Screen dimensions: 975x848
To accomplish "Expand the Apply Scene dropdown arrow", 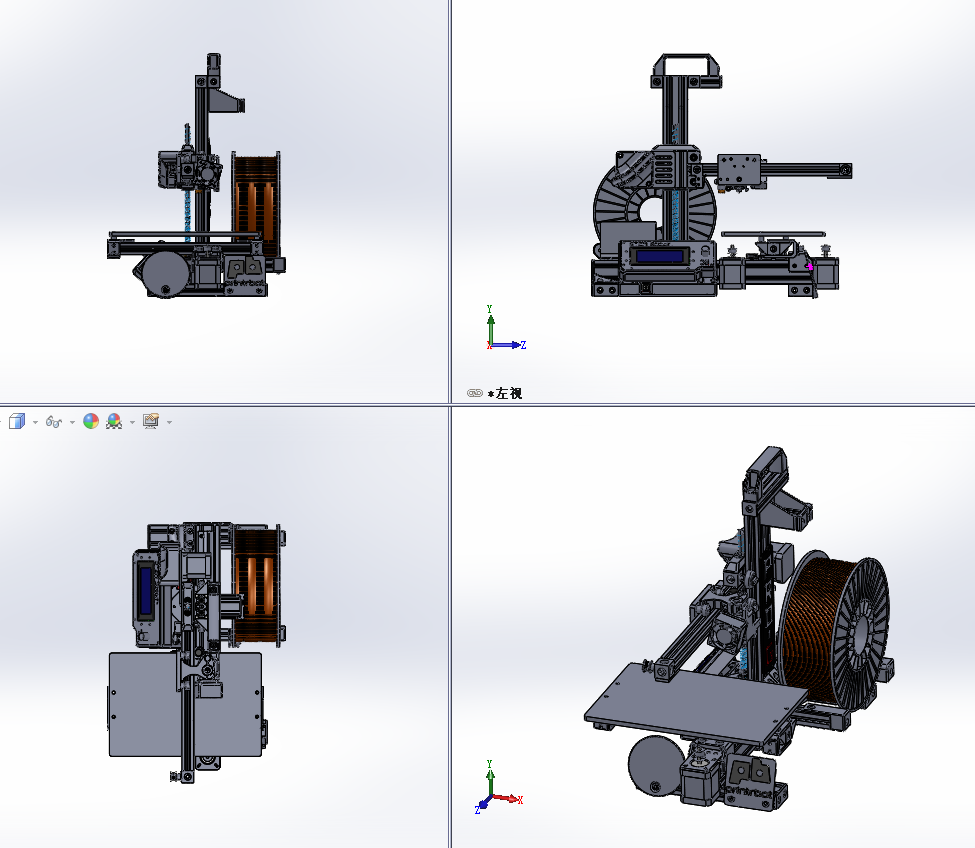I will point(132,422).
